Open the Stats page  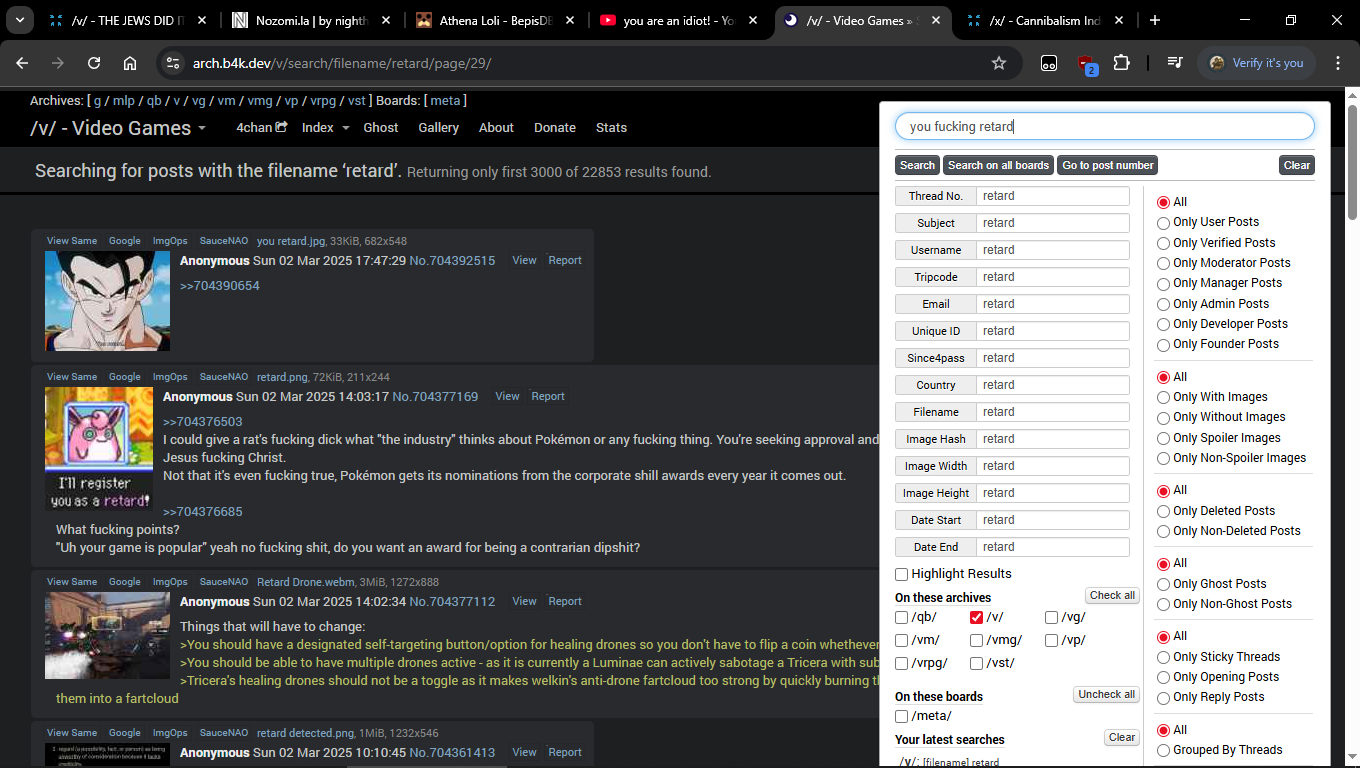[611, 128]
